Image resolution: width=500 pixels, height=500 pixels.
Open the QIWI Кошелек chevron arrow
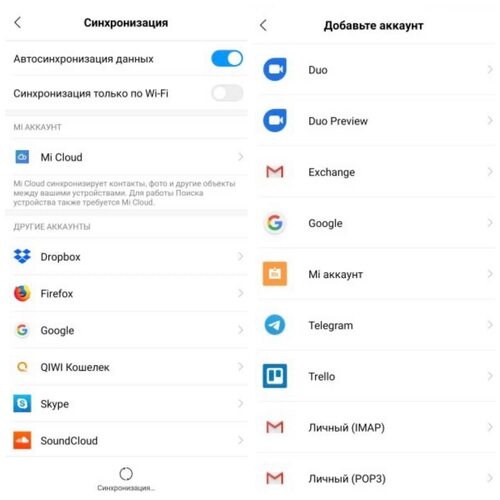tap(241, 367)
